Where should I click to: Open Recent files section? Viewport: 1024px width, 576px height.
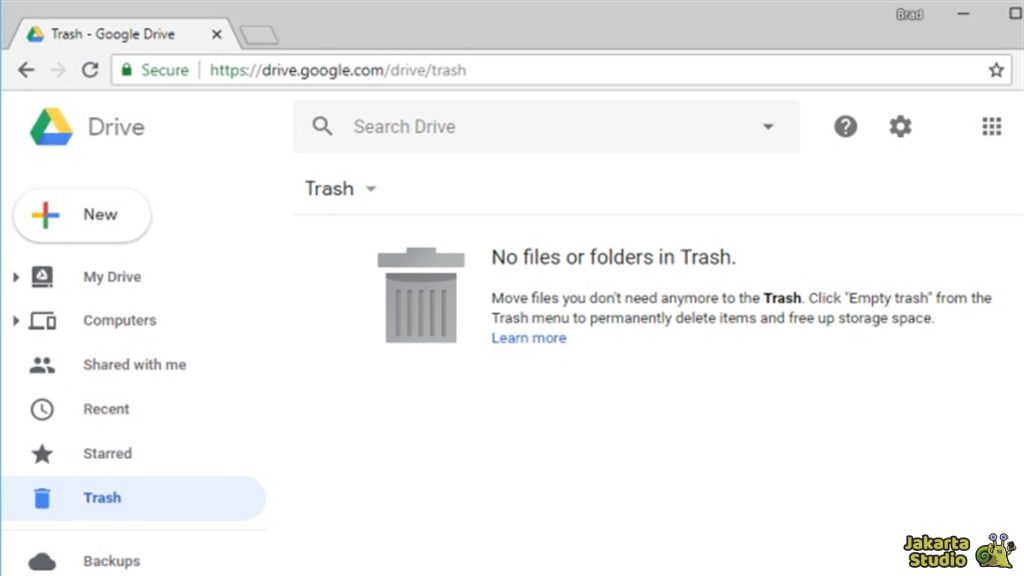click(x=106, y=409)
